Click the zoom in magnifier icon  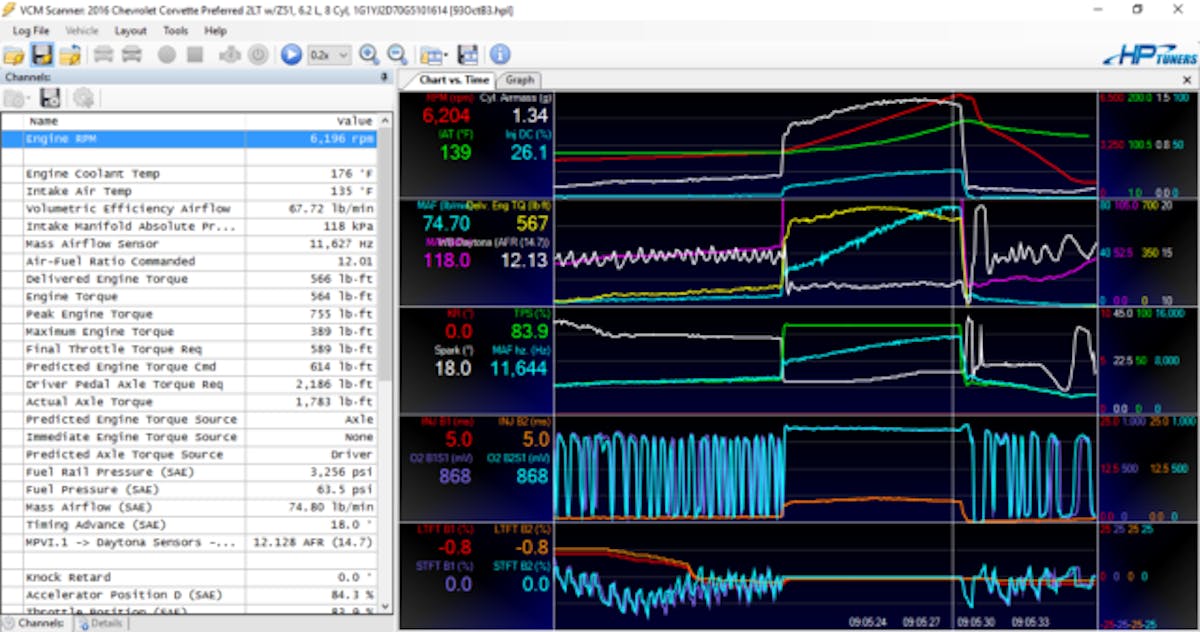coord(369,55)
